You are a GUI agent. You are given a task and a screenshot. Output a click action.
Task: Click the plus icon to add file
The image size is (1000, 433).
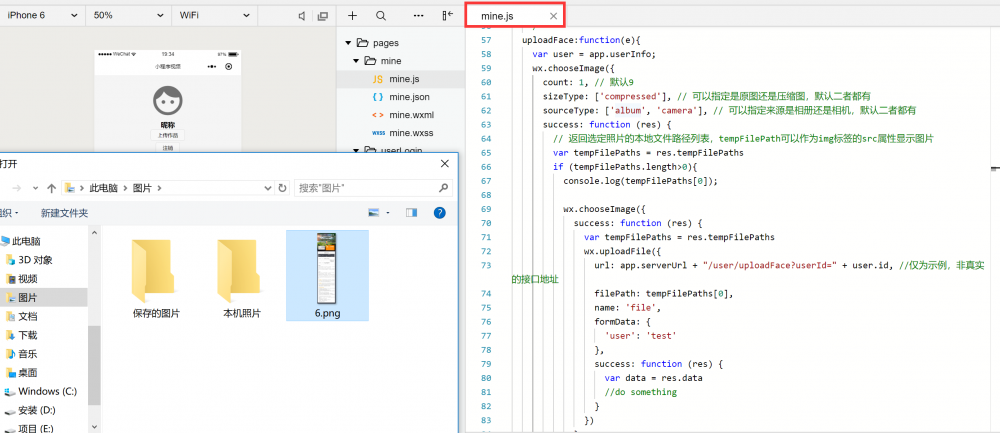(x=352, y=16)
